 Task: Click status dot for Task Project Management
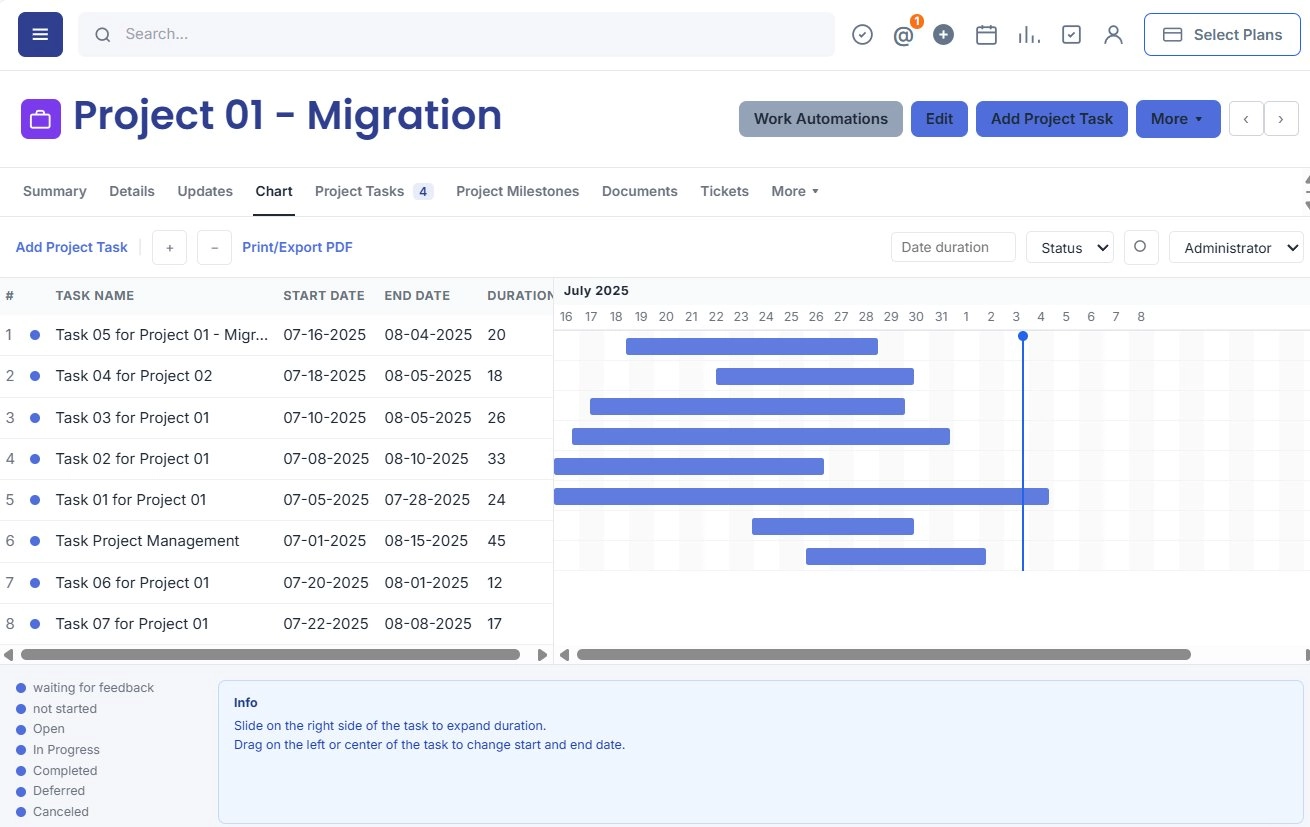35,541
